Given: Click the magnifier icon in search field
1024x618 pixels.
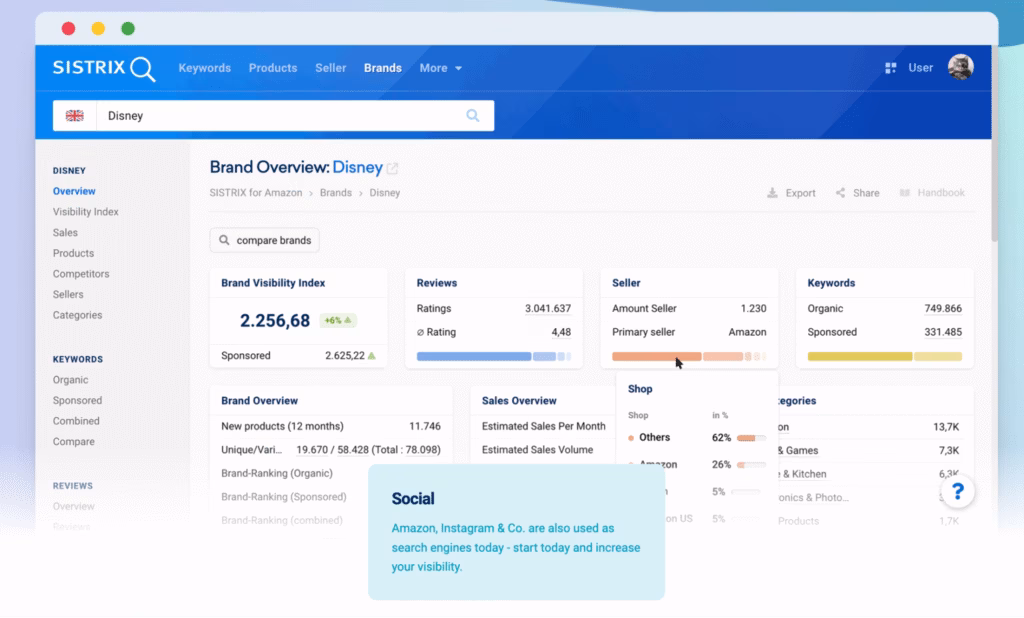Looking at the screenshot, I should pos(473,116).
